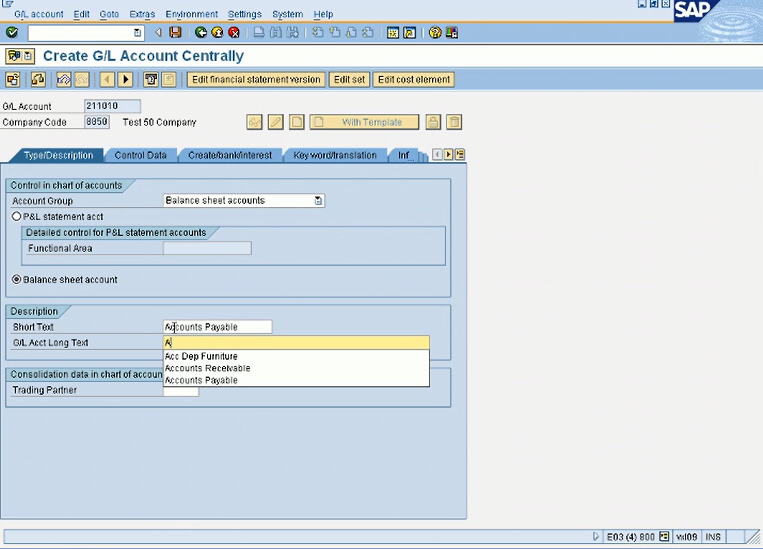Open the Edit menu

point(81,14)
